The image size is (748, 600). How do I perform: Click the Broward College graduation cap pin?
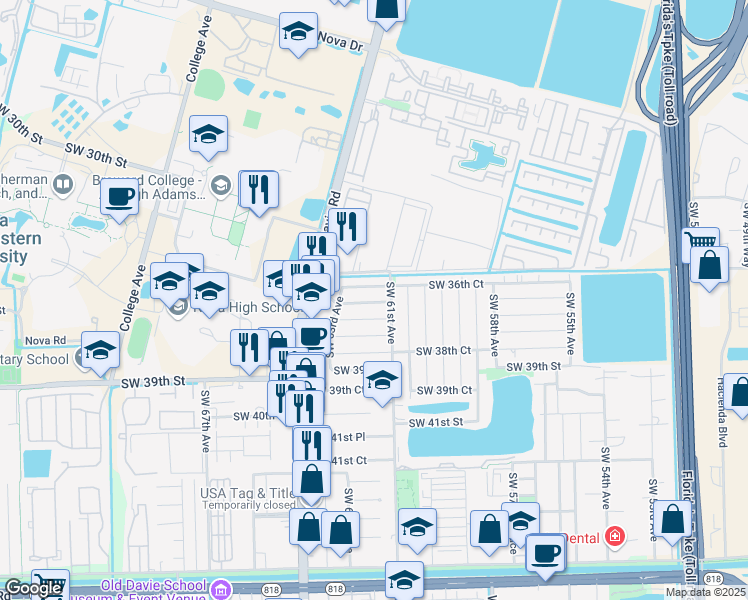click(x=220, y=185)
